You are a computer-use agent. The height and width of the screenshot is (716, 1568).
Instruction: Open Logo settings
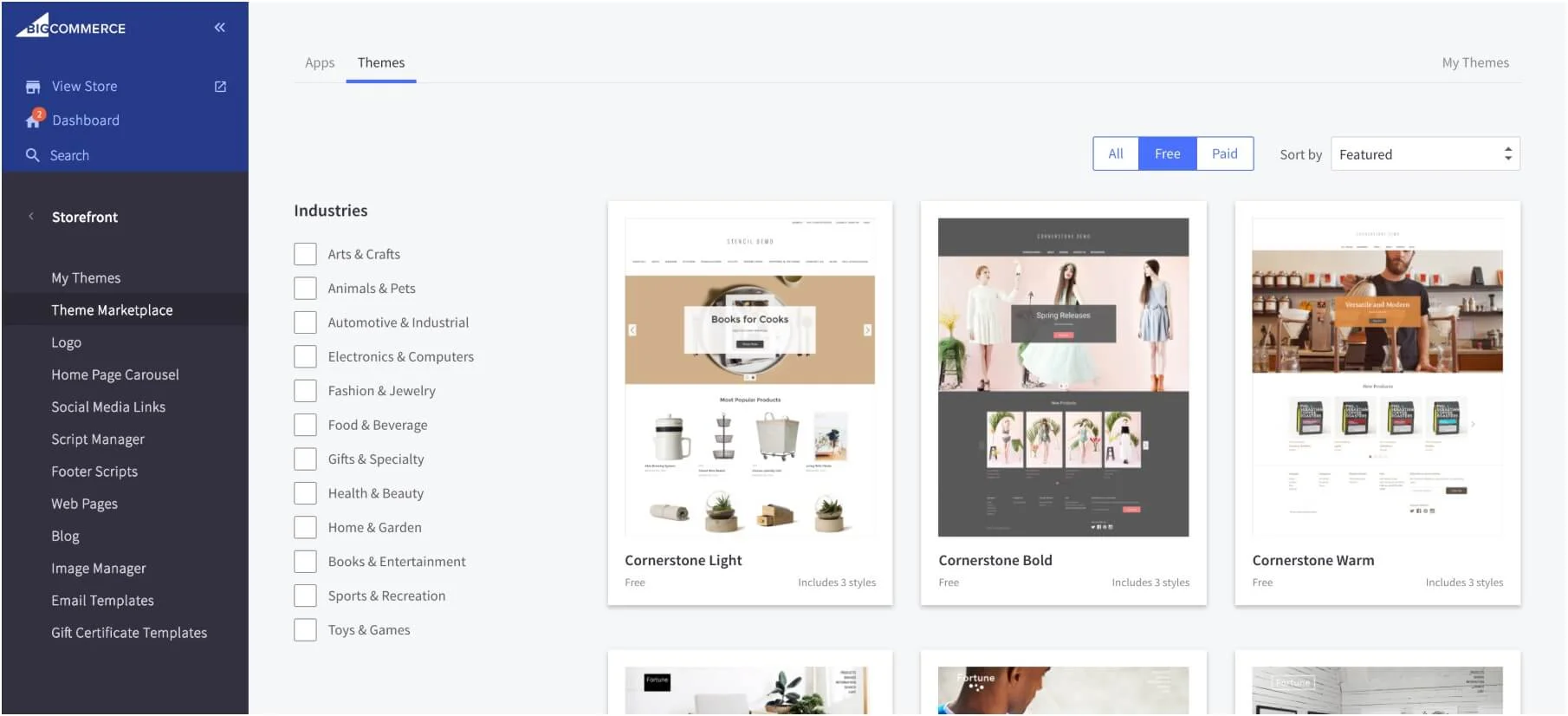tap(66, 342)
